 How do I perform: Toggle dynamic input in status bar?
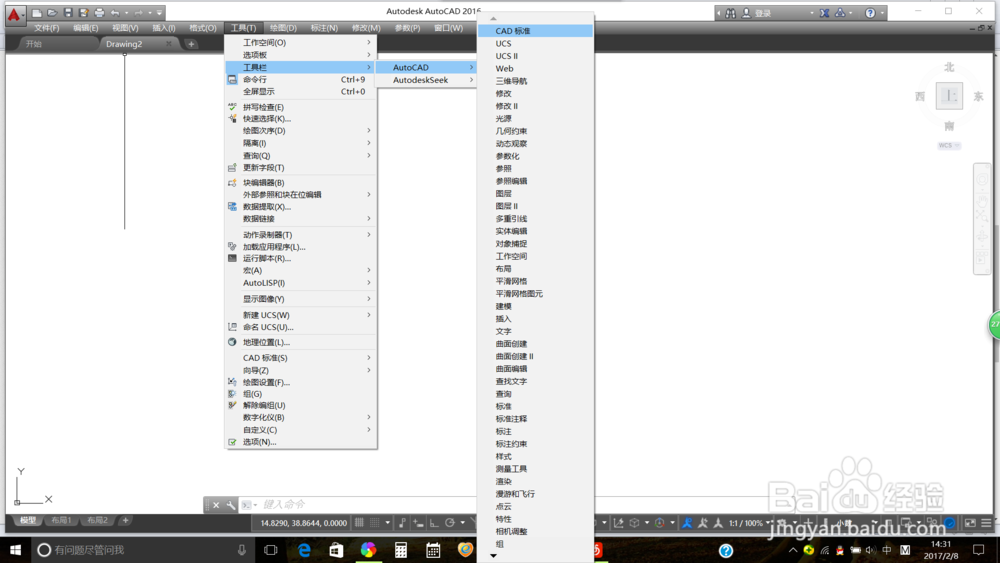(x=418, y=523)
